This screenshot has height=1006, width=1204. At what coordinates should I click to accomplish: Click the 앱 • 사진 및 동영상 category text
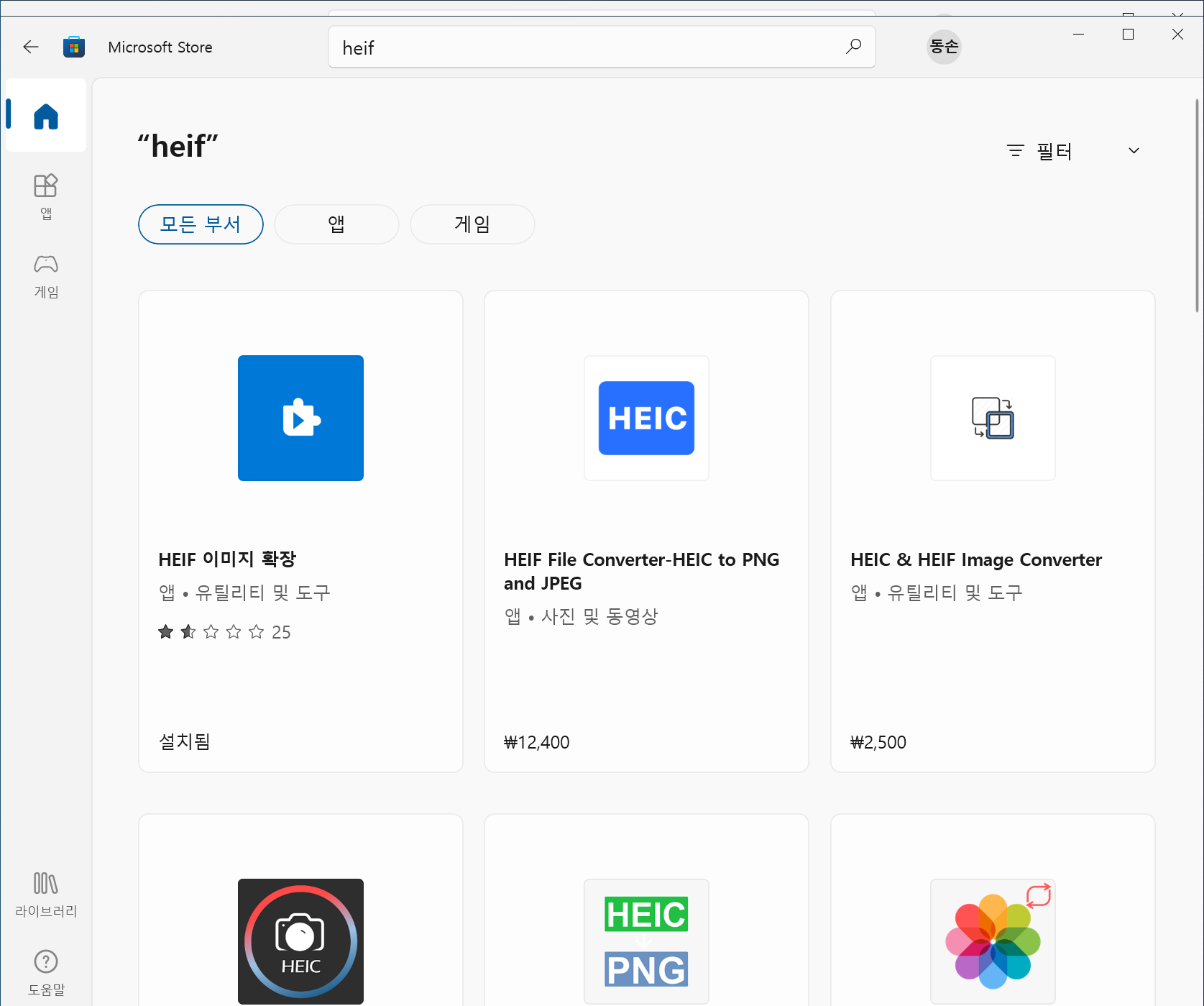point(581,616)
